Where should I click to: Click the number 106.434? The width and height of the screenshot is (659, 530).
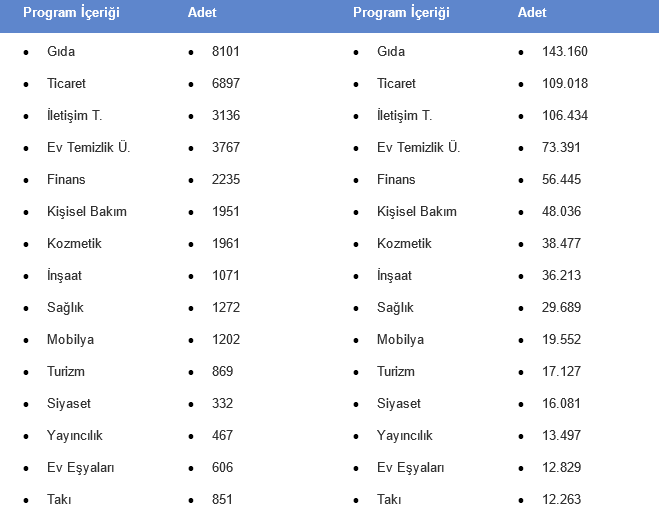[x=565, y=115]
